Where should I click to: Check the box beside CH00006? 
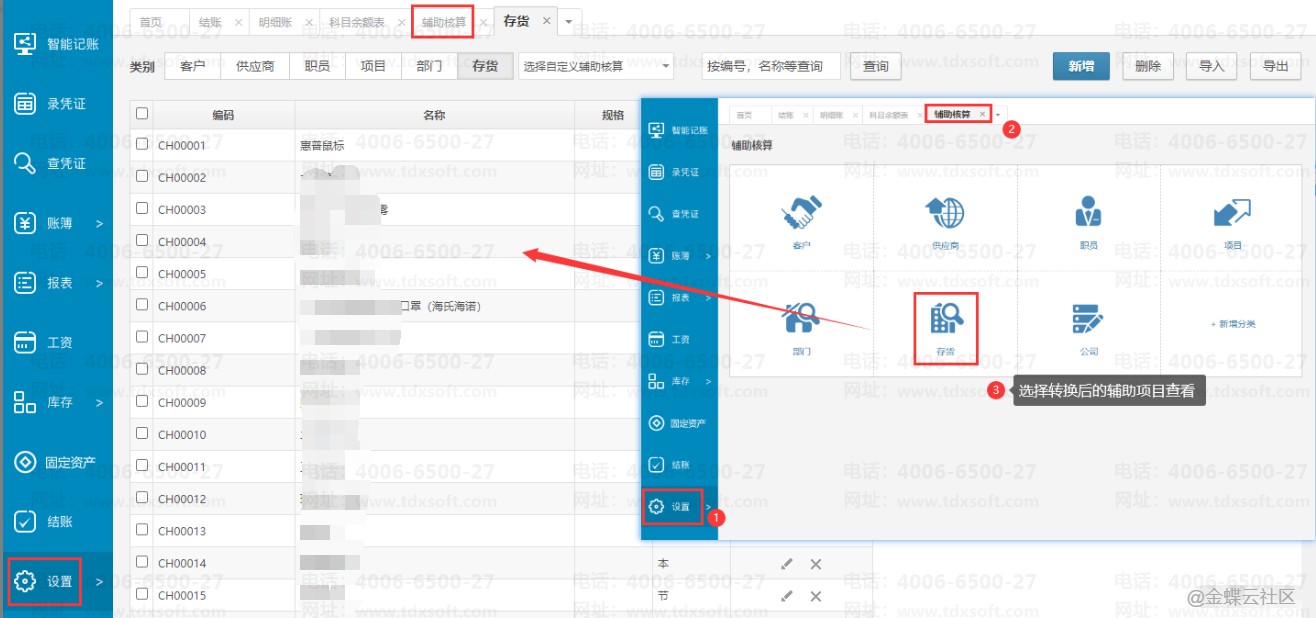tap(142, 305)
